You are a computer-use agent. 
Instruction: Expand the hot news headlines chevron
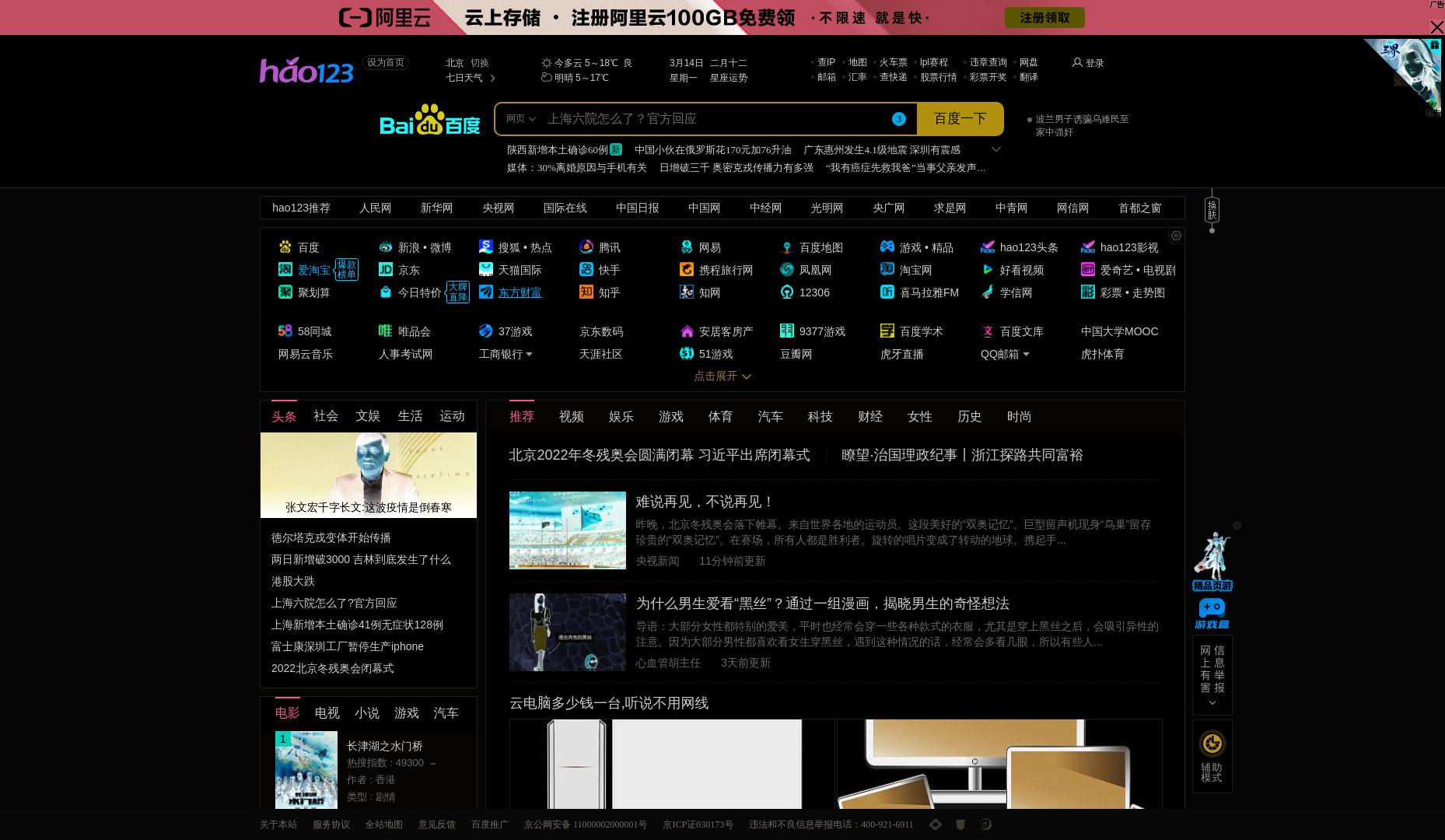[995, 149]
